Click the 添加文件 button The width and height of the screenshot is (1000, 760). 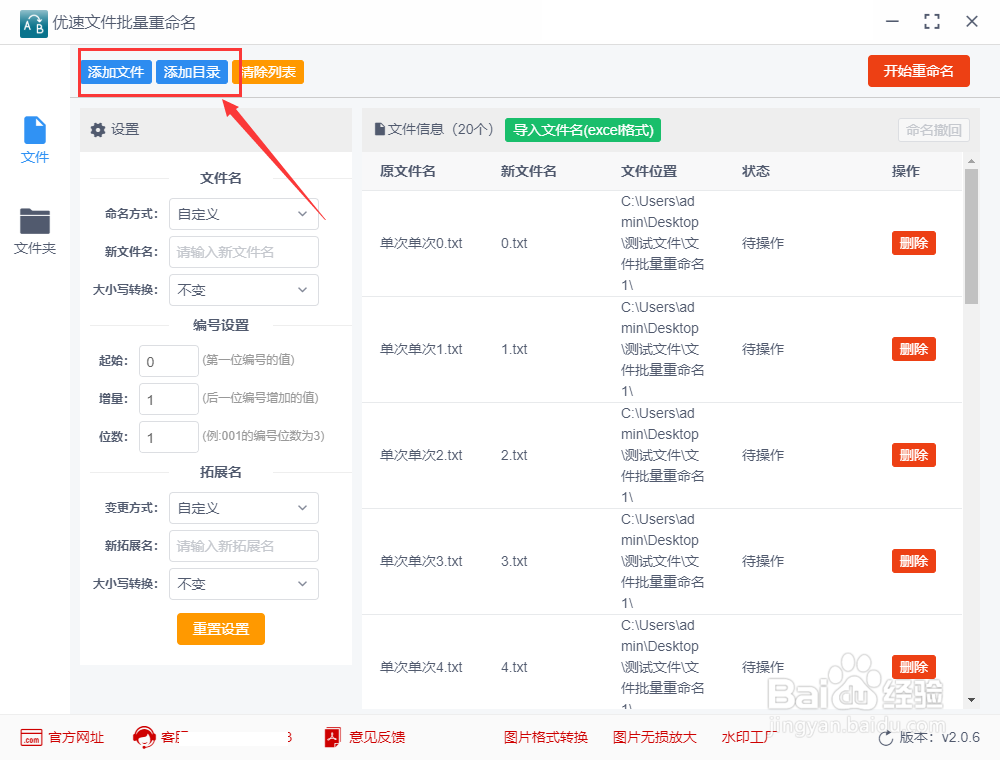115,72
